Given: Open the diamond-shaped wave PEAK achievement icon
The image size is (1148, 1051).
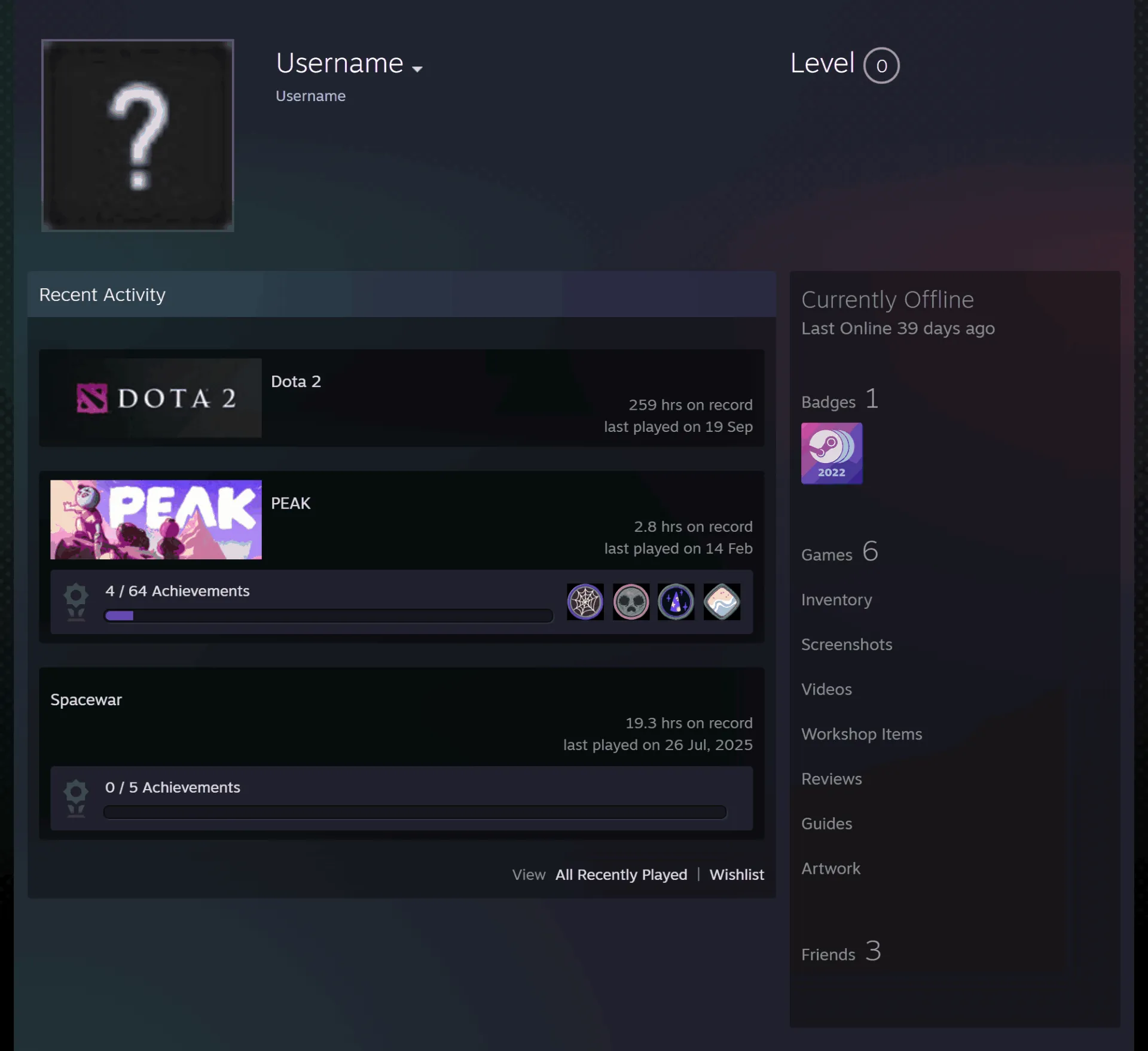Looking at the screenshot, I should click(722, 602).
